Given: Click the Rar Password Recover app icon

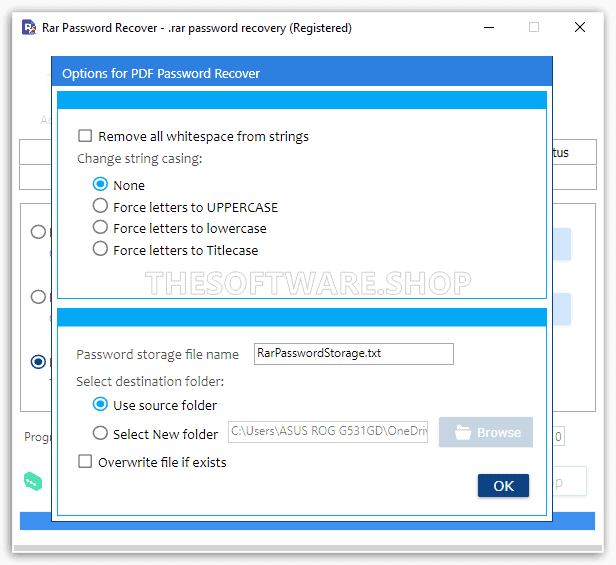Looking at the screenshot, I should point(28,28).
